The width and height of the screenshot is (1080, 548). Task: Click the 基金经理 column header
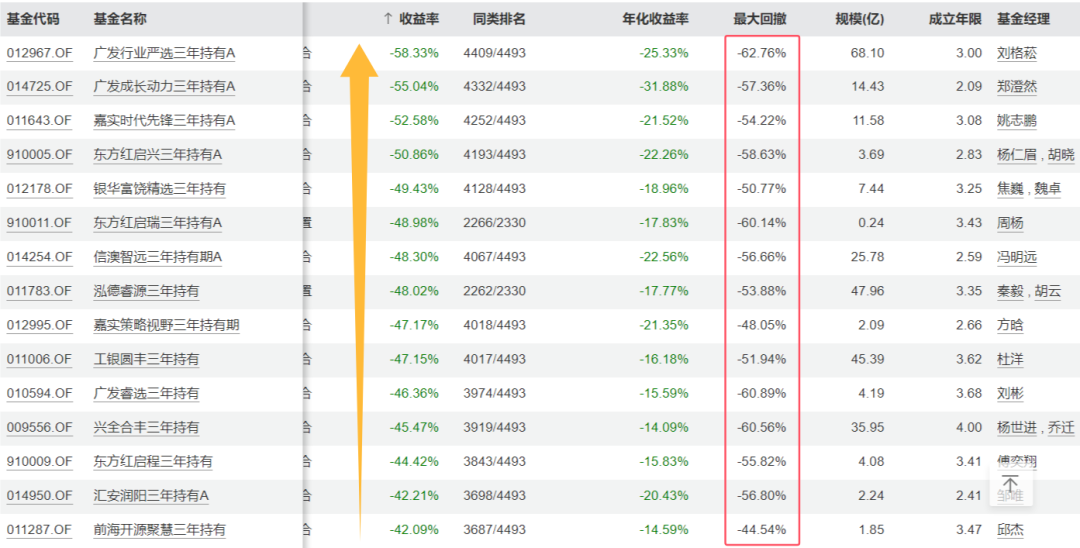[x=1024, y=19]
